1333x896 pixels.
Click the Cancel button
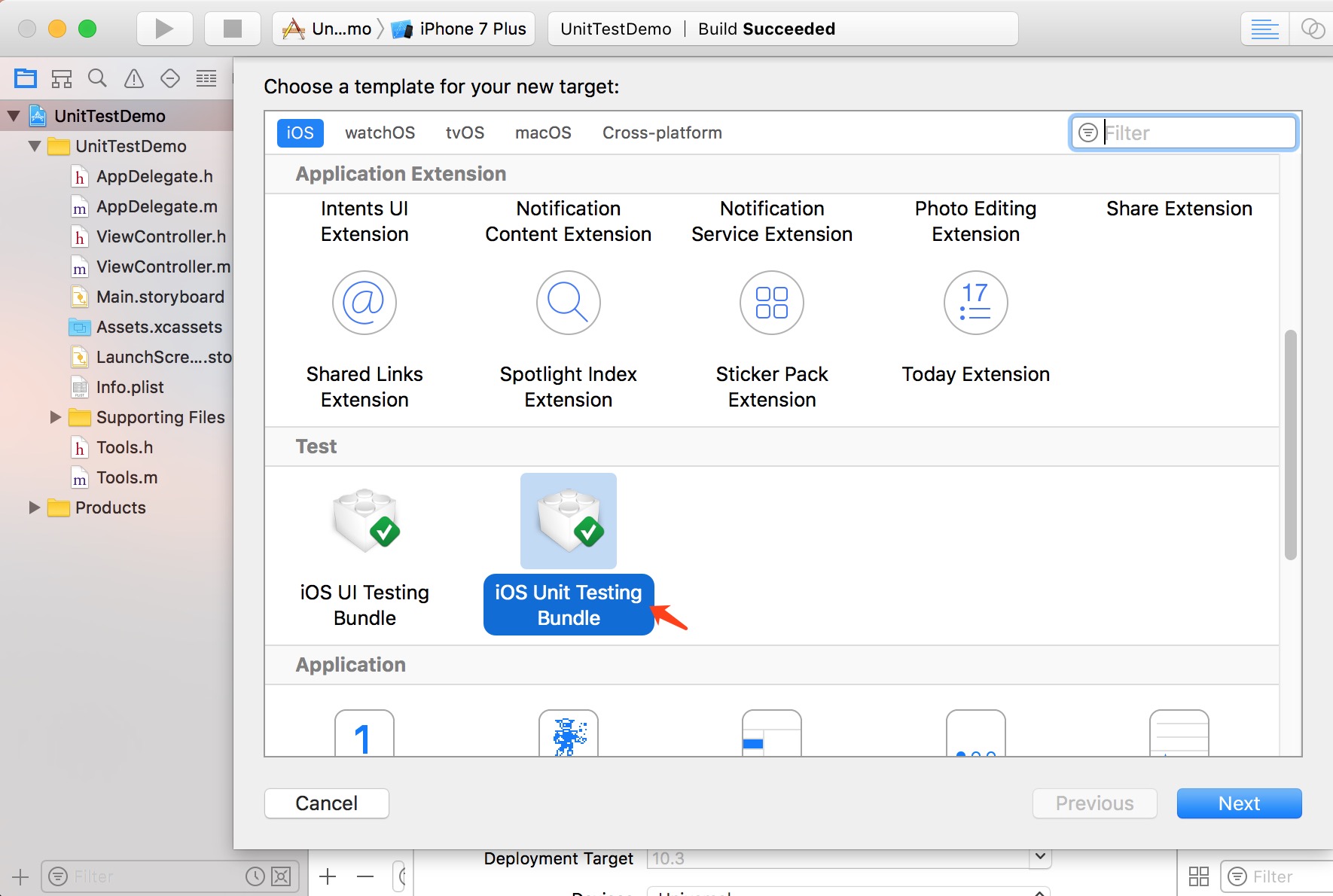[x=327, y=803]
